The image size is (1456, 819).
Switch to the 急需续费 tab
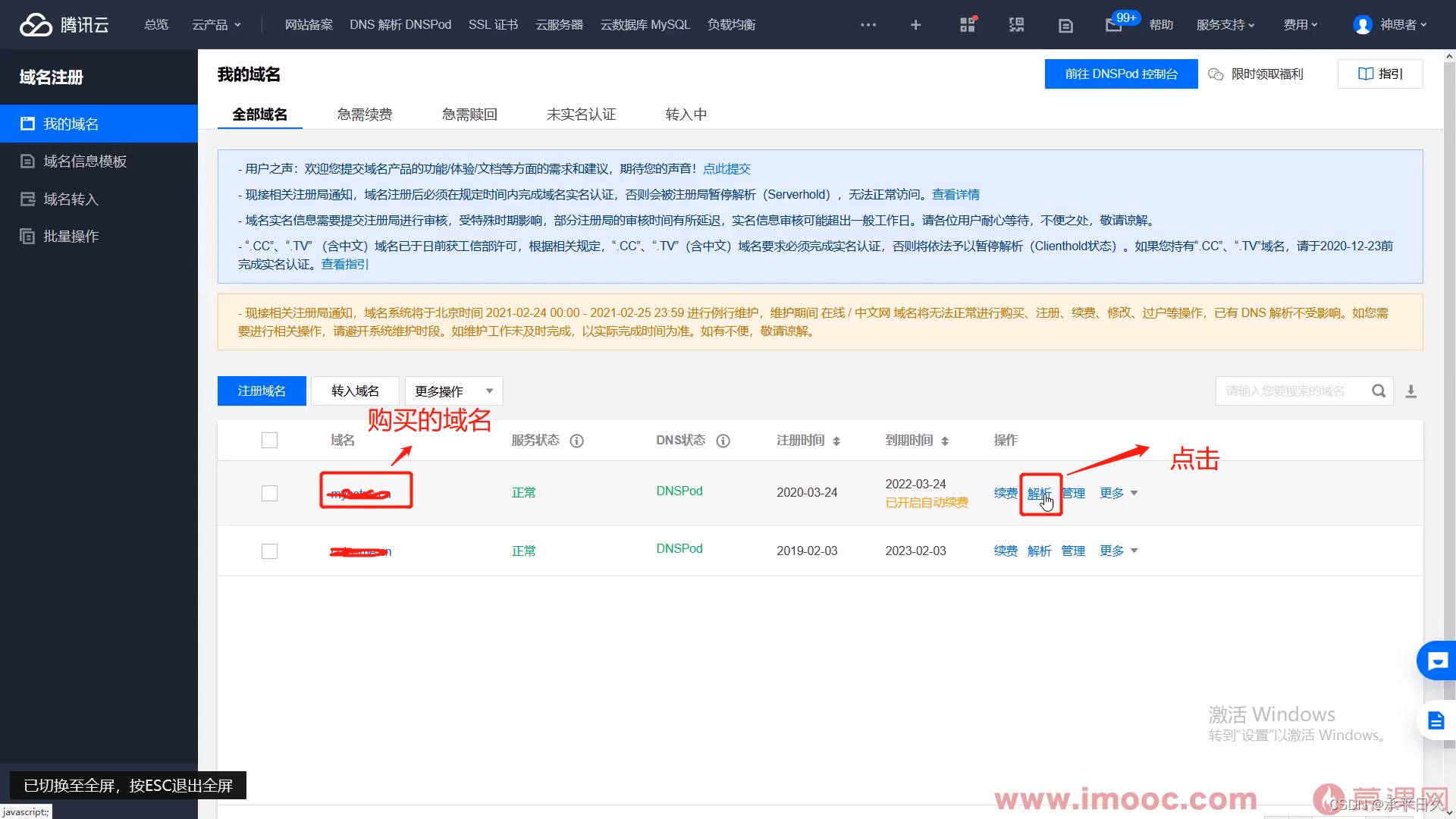tap(365, 115)
